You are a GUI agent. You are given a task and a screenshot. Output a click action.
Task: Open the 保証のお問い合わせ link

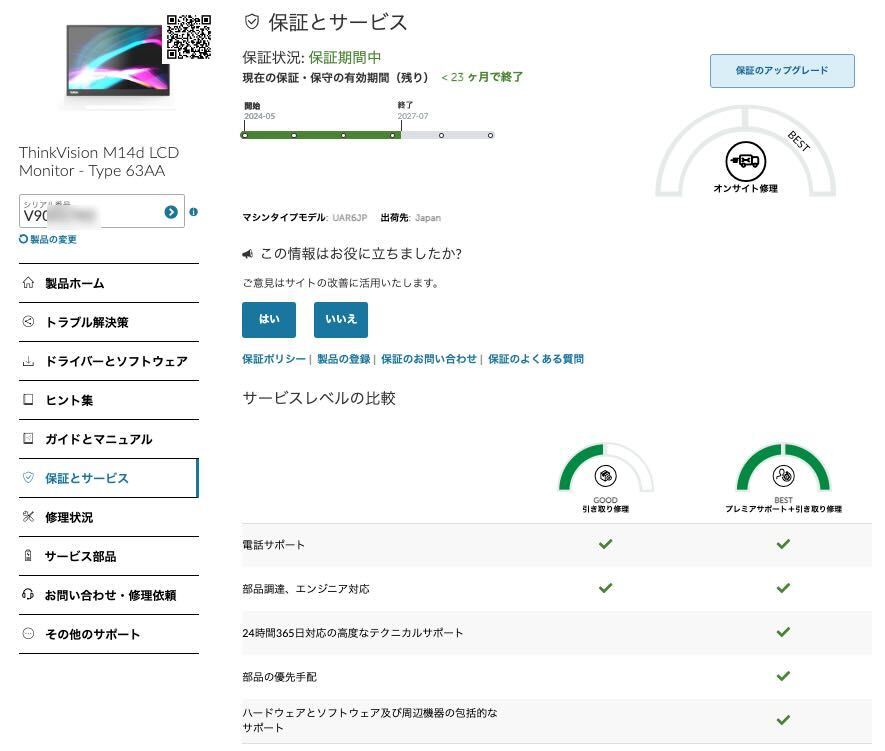429,359
